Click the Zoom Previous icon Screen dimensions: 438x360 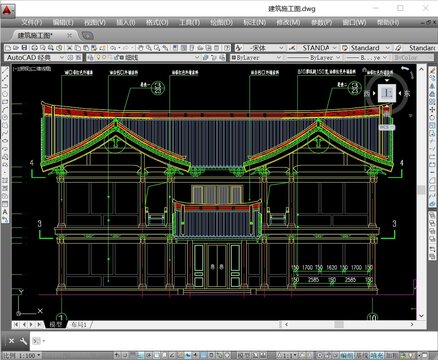pos(165,48)
